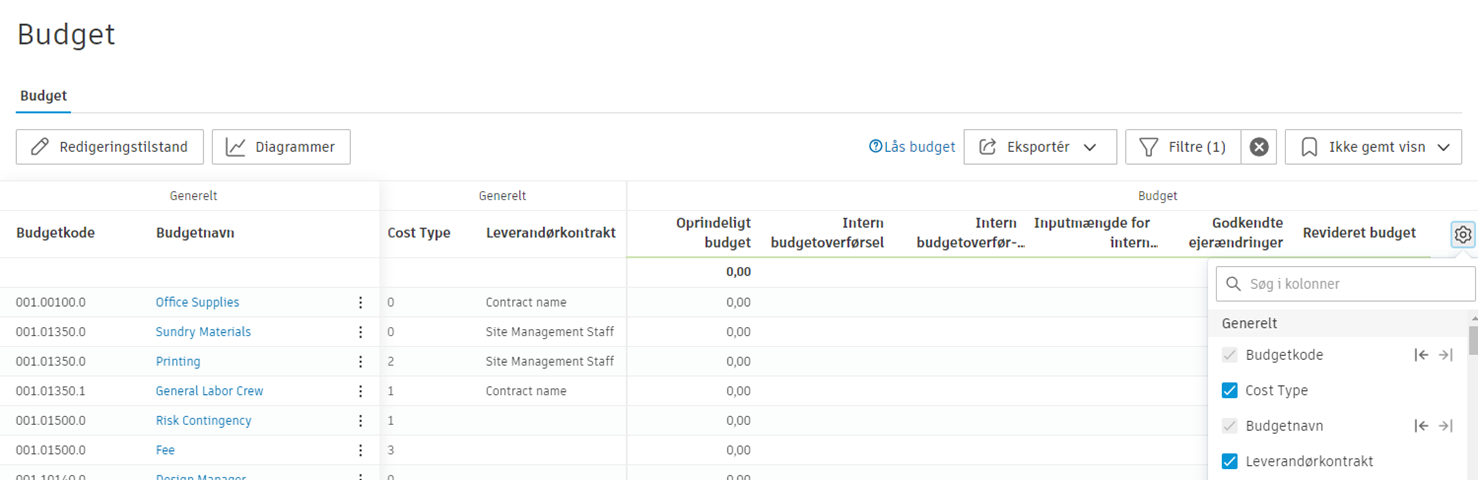Viewport: 1478px width, 480px height.
Task: Click the disabled Budgetkode checkbox
Action: pos(1230,355)
